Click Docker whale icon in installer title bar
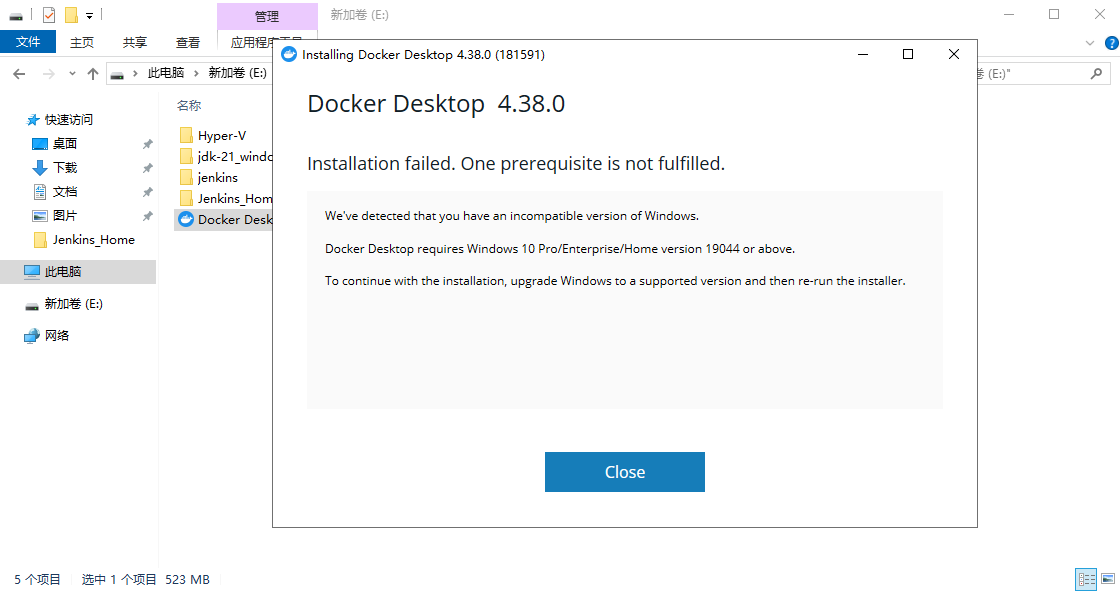Viewport: 1120px width, 591px height. [289, 54]
